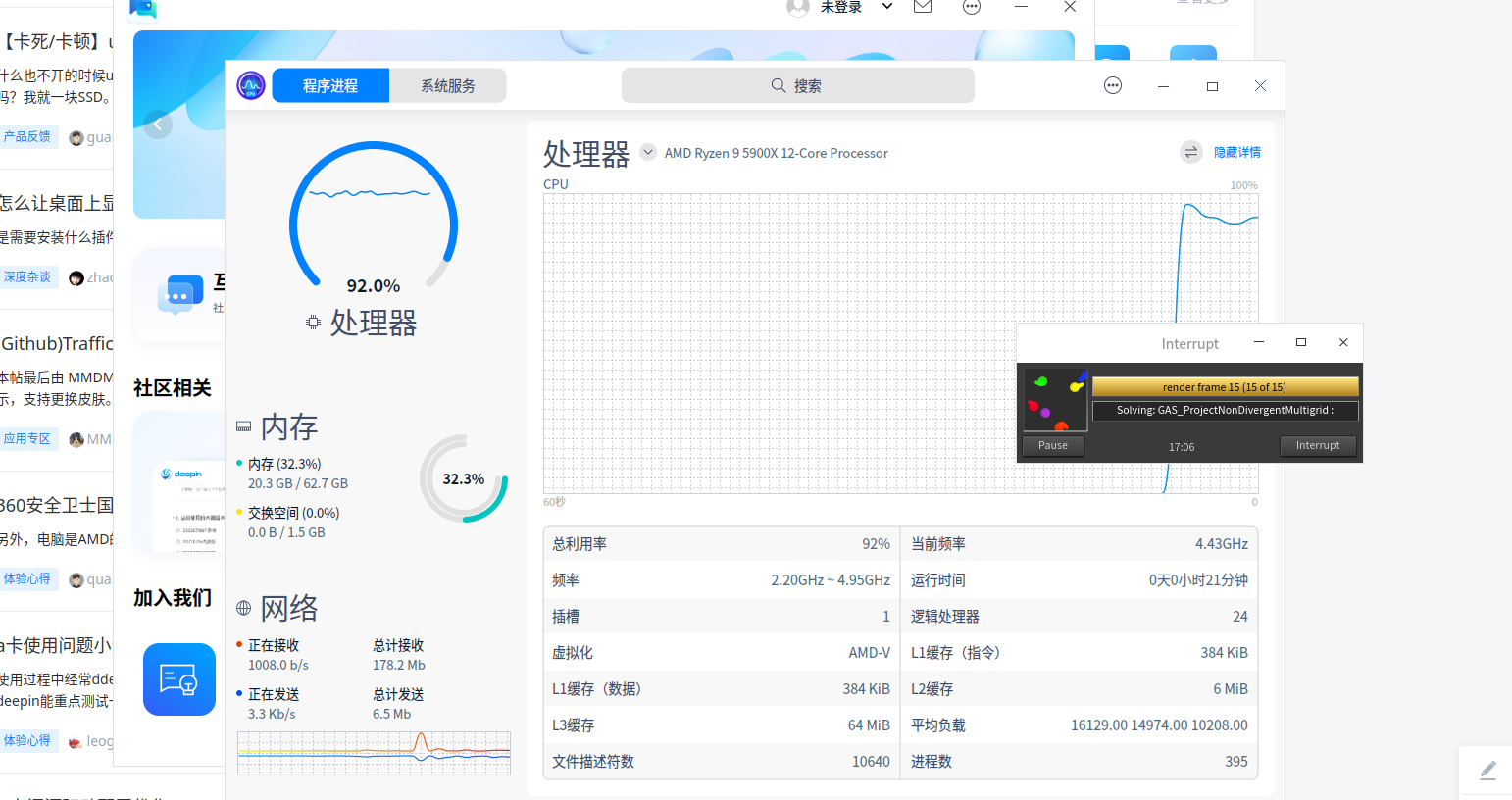
Task: Click the 隐藏详情 link
Action: pos(1237,152)
